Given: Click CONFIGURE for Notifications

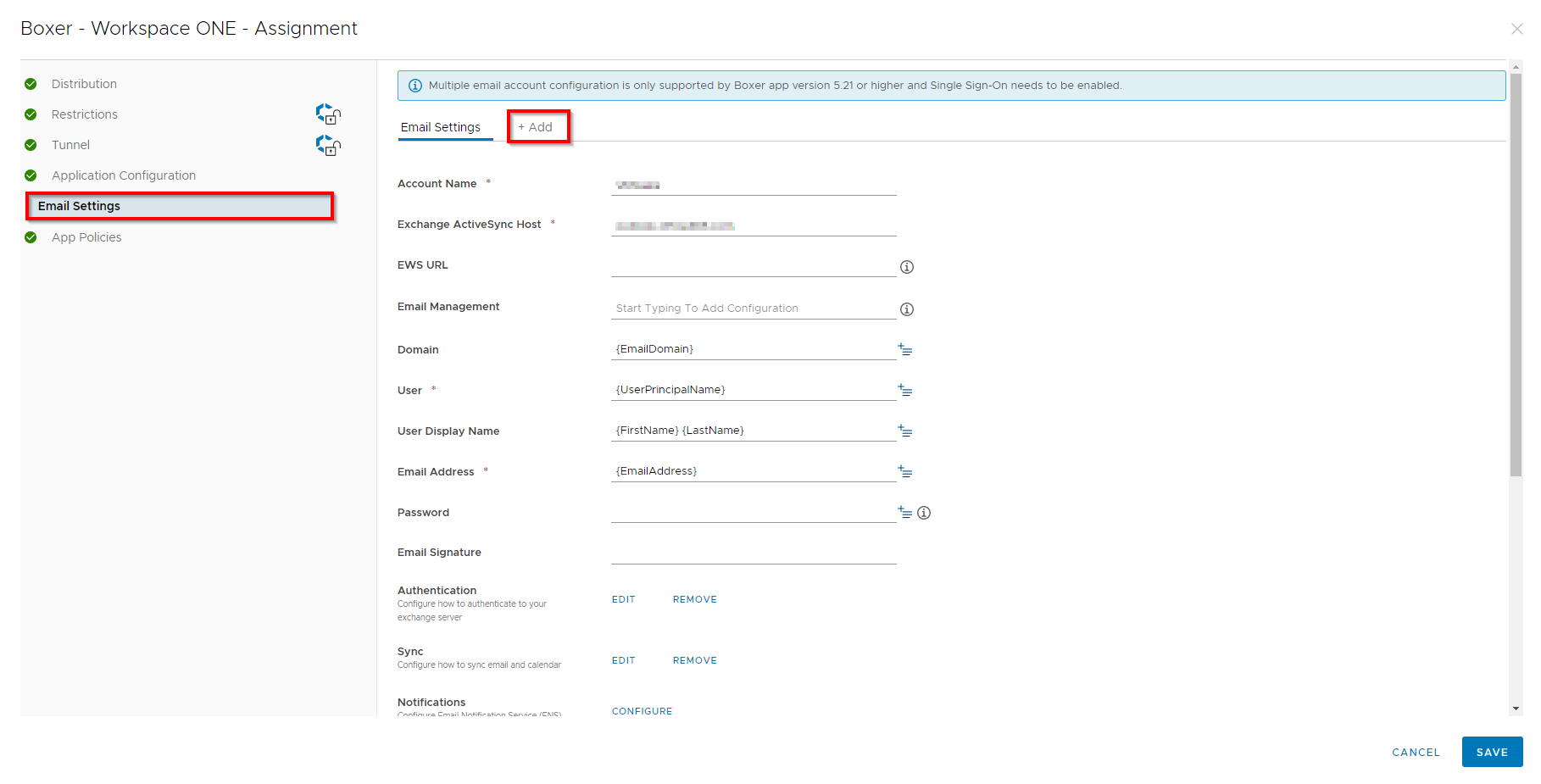Looking at the screenshot, I should [x=642, y=711].
